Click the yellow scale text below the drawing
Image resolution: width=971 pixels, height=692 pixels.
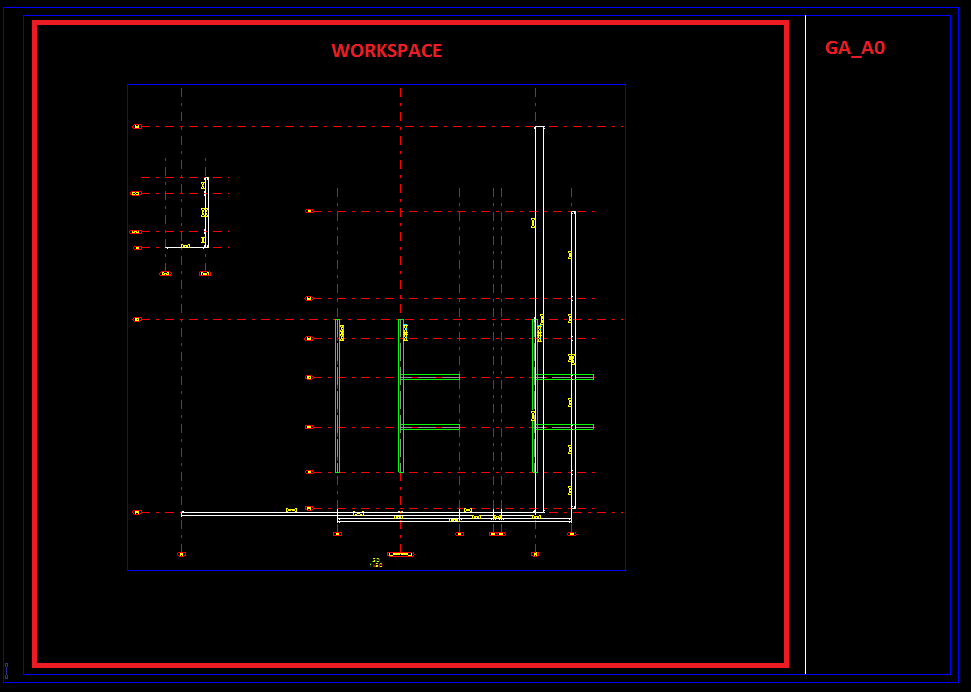point(376,563)
